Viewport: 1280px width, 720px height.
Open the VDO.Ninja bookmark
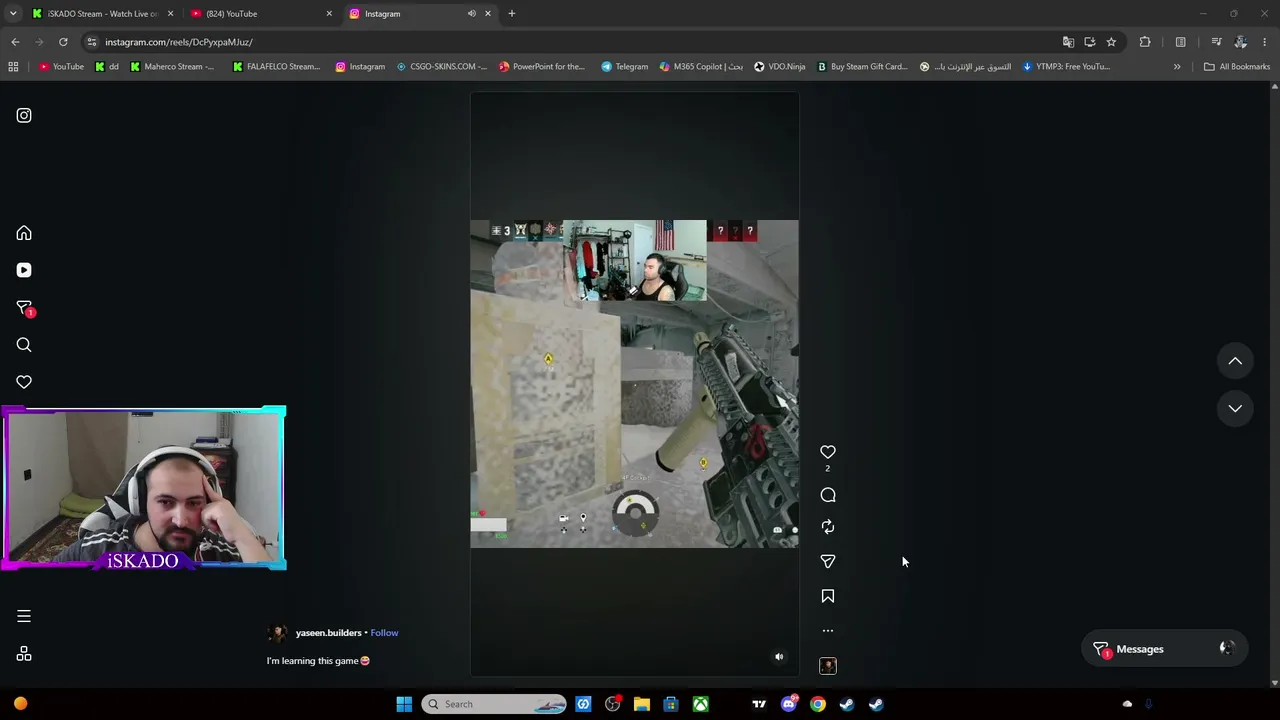click(779, 67)
